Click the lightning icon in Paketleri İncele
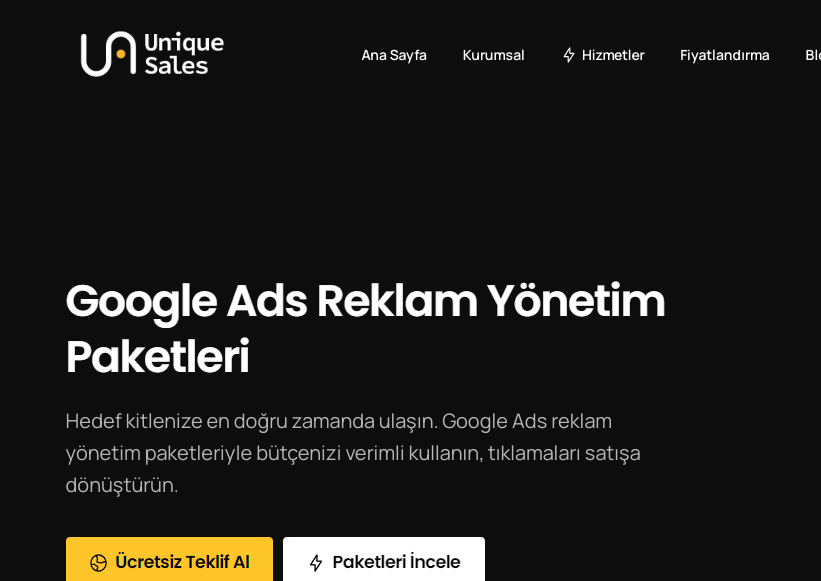Image resolution: width=821 pixels, height=581 pixels. 316,563
